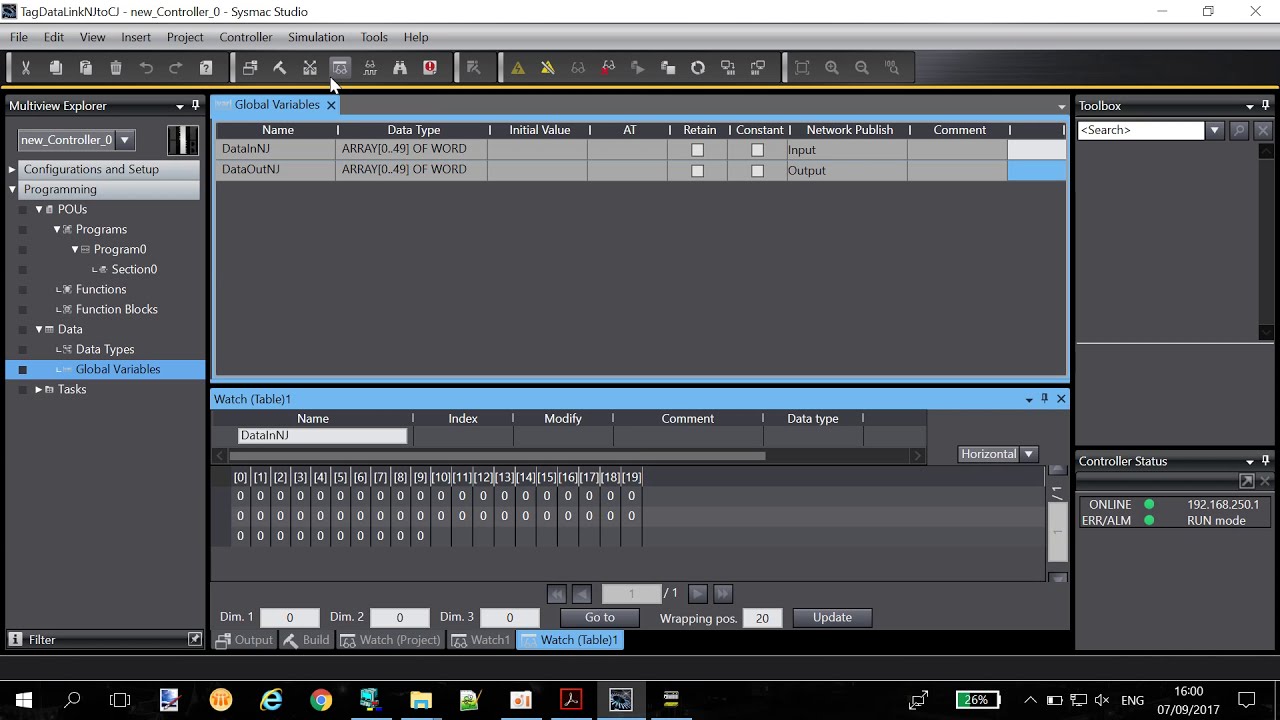1280x720 pixels.
Task: Open the File menu
Action: click(19, 37)
